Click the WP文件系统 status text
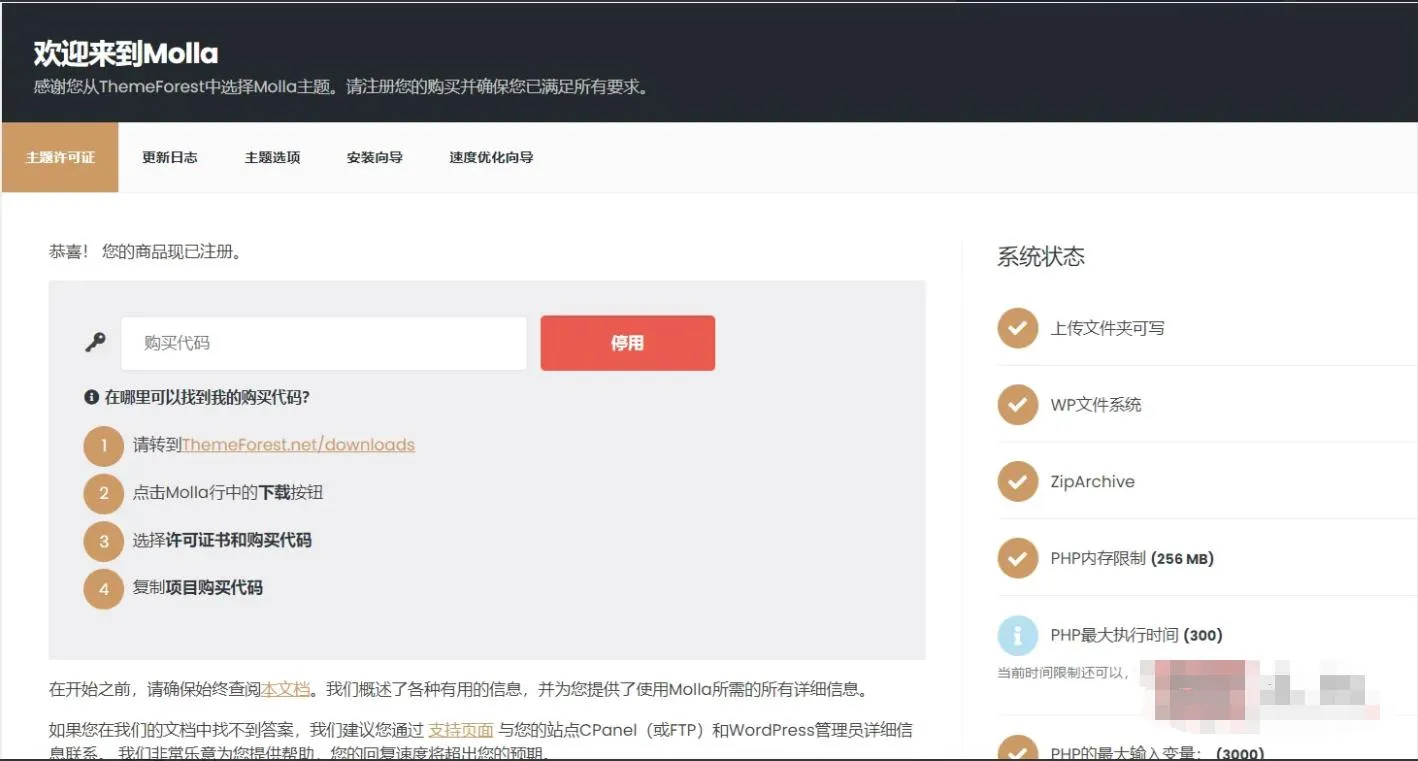 point(1096,405)
